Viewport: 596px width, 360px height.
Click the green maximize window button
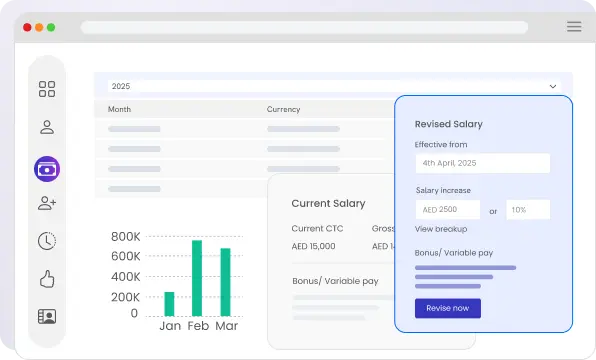51,27
